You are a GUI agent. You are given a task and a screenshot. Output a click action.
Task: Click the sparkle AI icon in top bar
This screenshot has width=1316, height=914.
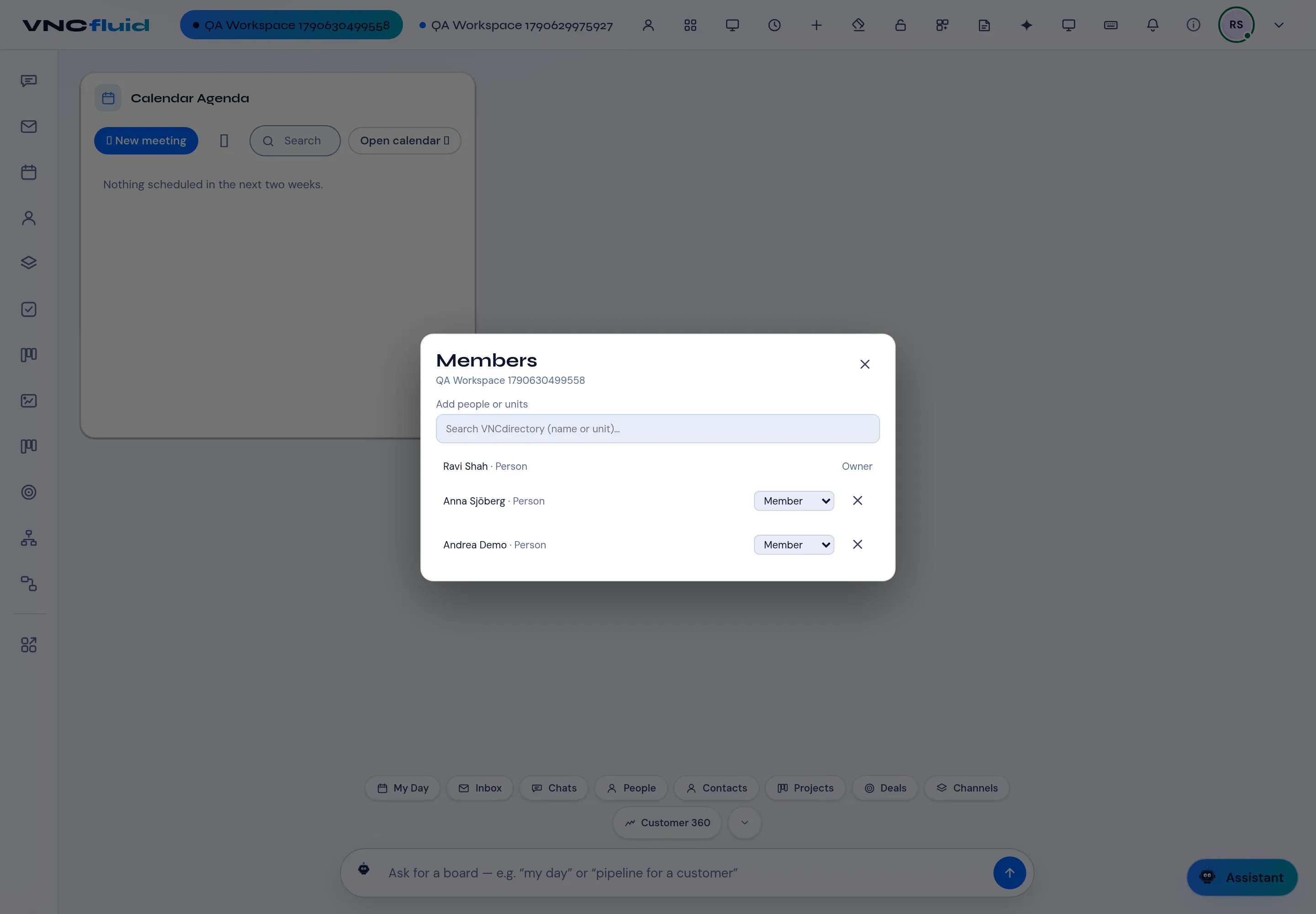pyautogui.click(x=1026, y=25)
